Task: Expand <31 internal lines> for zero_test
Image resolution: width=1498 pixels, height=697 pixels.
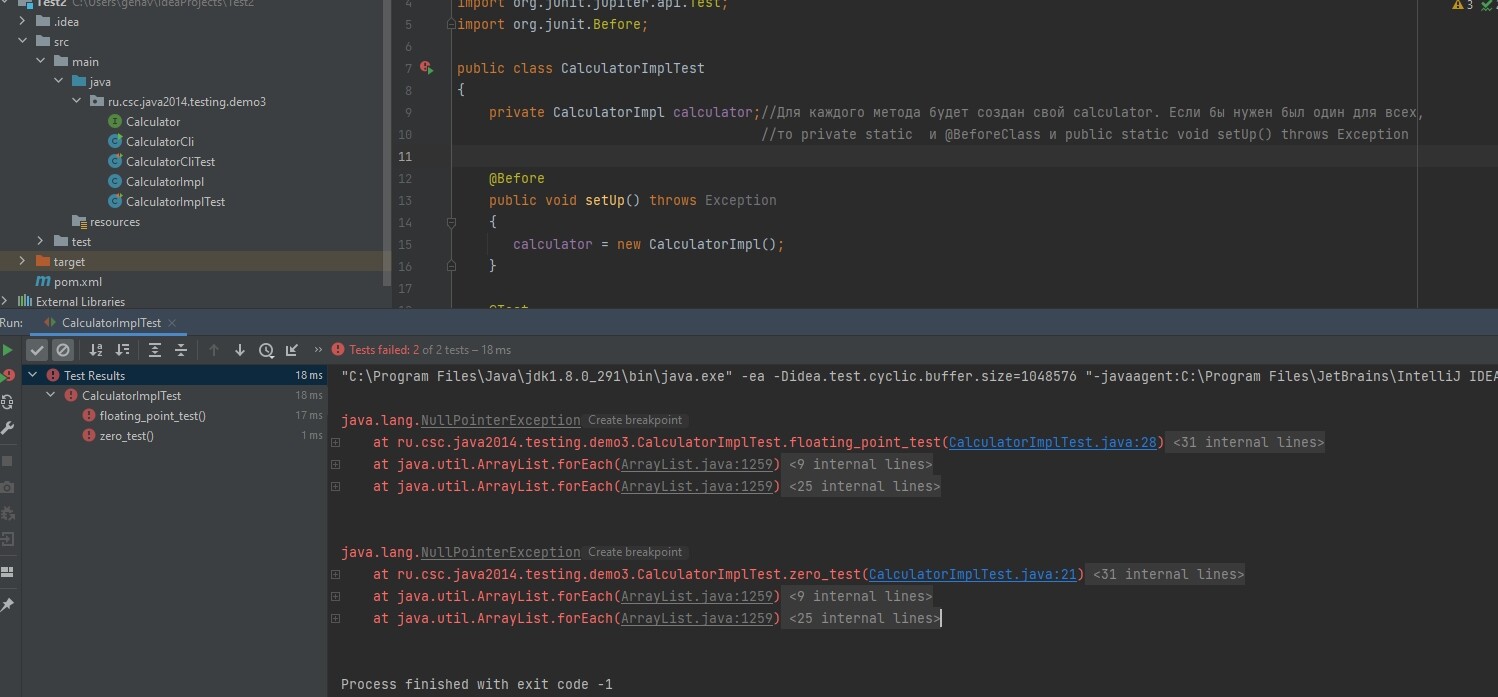Action: (x=1169, y=574)
